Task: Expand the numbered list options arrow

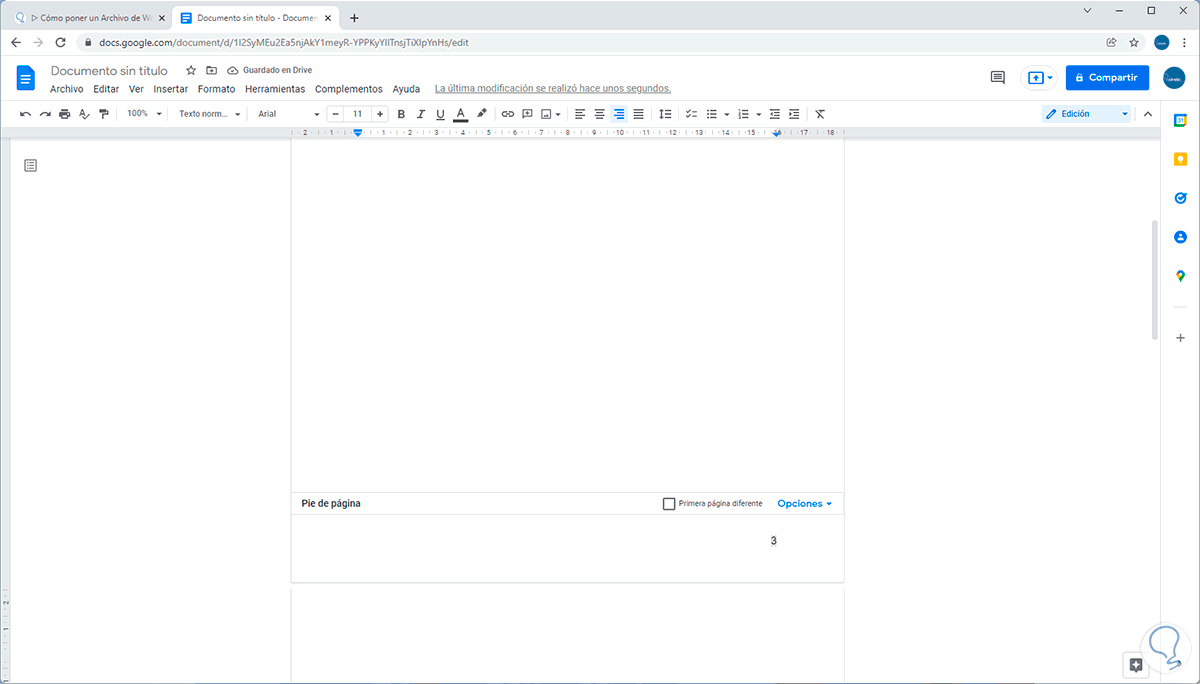Action: point(759,114)
